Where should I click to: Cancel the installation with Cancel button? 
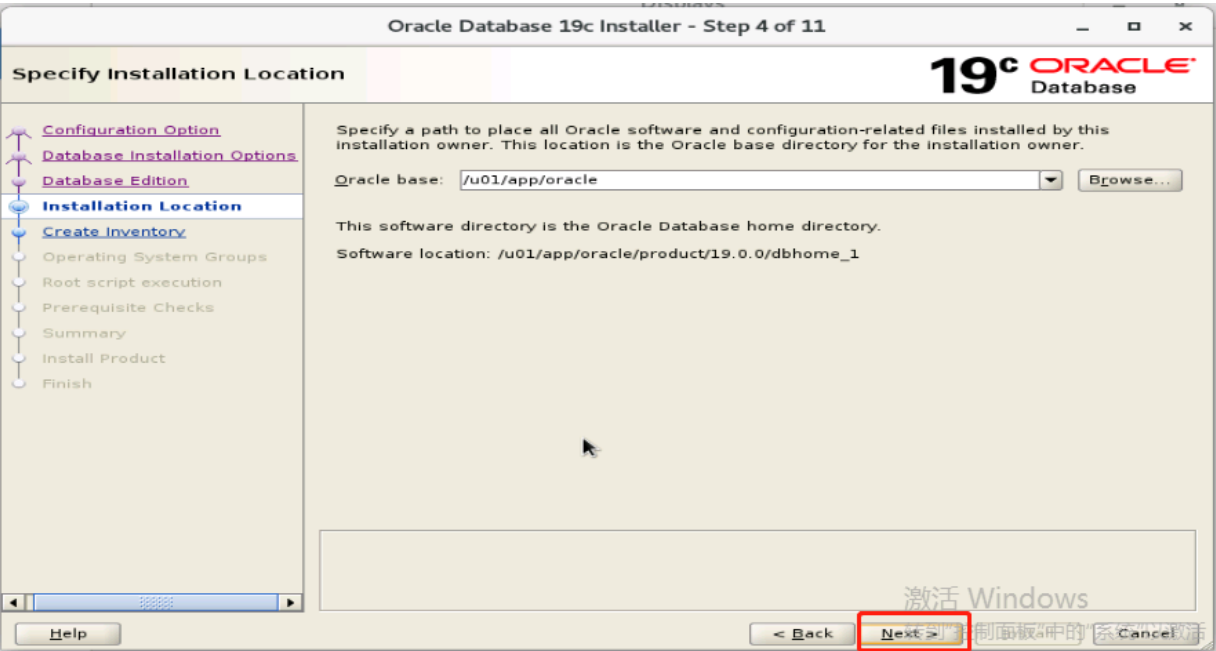click(1146, 634)
